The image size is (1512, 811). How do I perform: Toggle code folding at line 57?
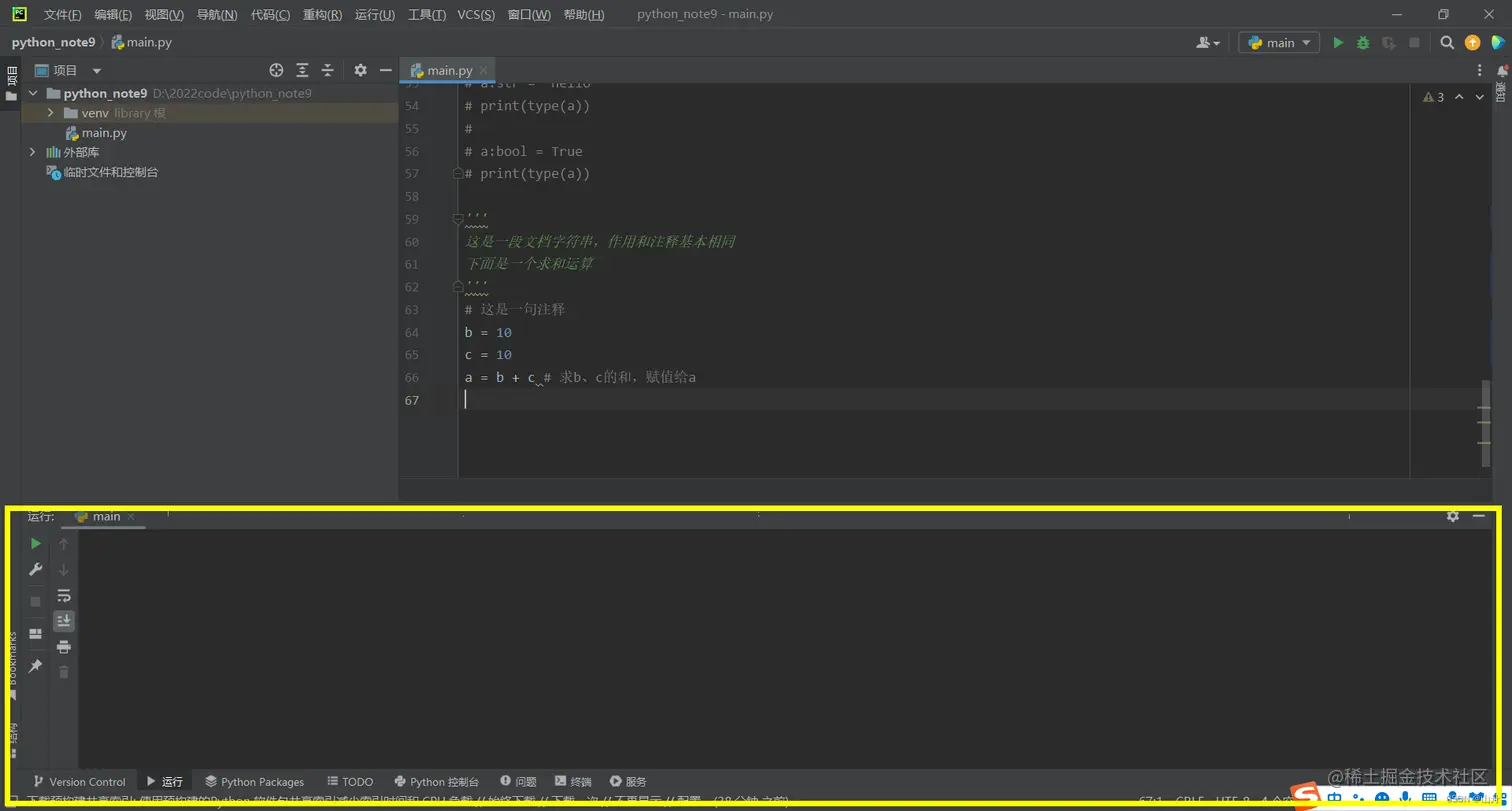click(x=458, y=174)
